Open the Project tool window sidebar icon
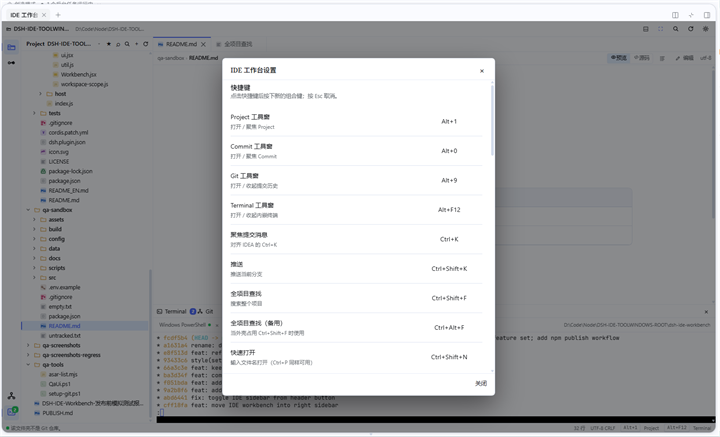 [x=11, y=47]
